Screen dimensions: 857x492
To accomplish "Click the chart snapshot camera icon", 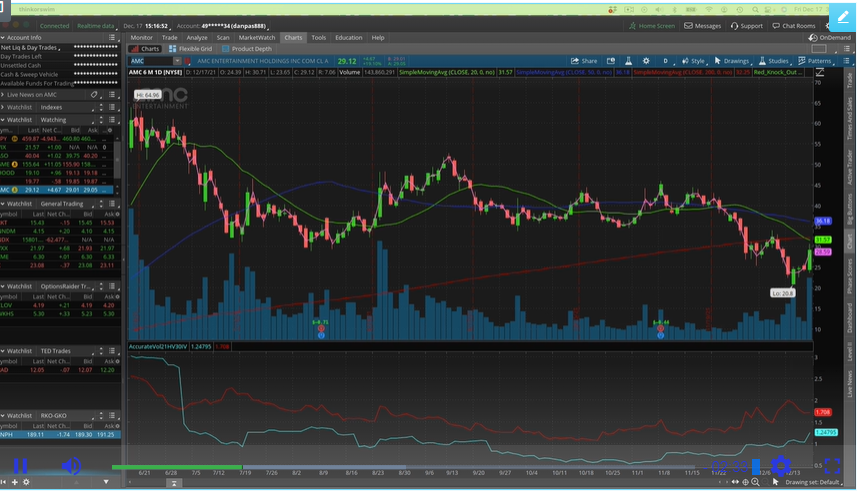I will pos(611,61).
